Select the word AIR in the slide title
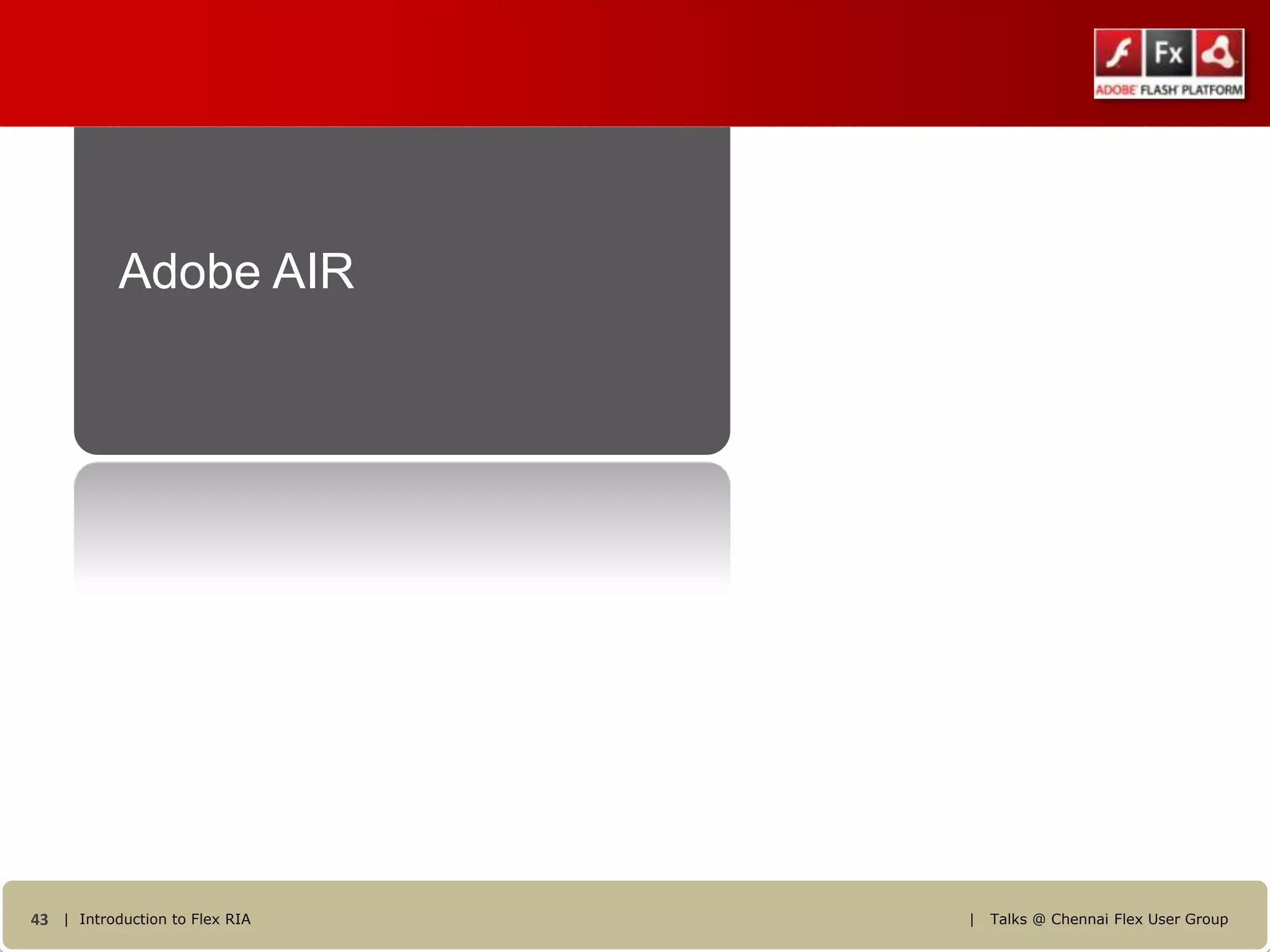The width and height of the screenshot is (1270, 952). [313, 271]
